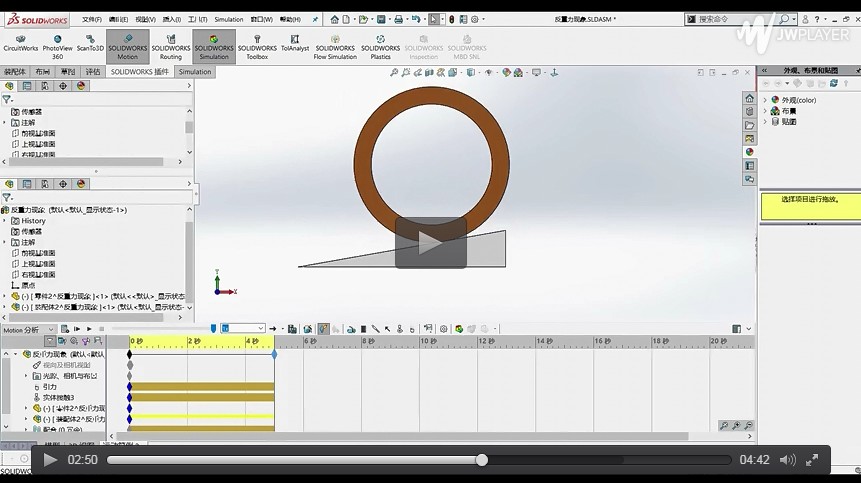Switch to the SOLIDWORKS 插件 tab
The height and width of the screenshot is (483, 861).
139,72
